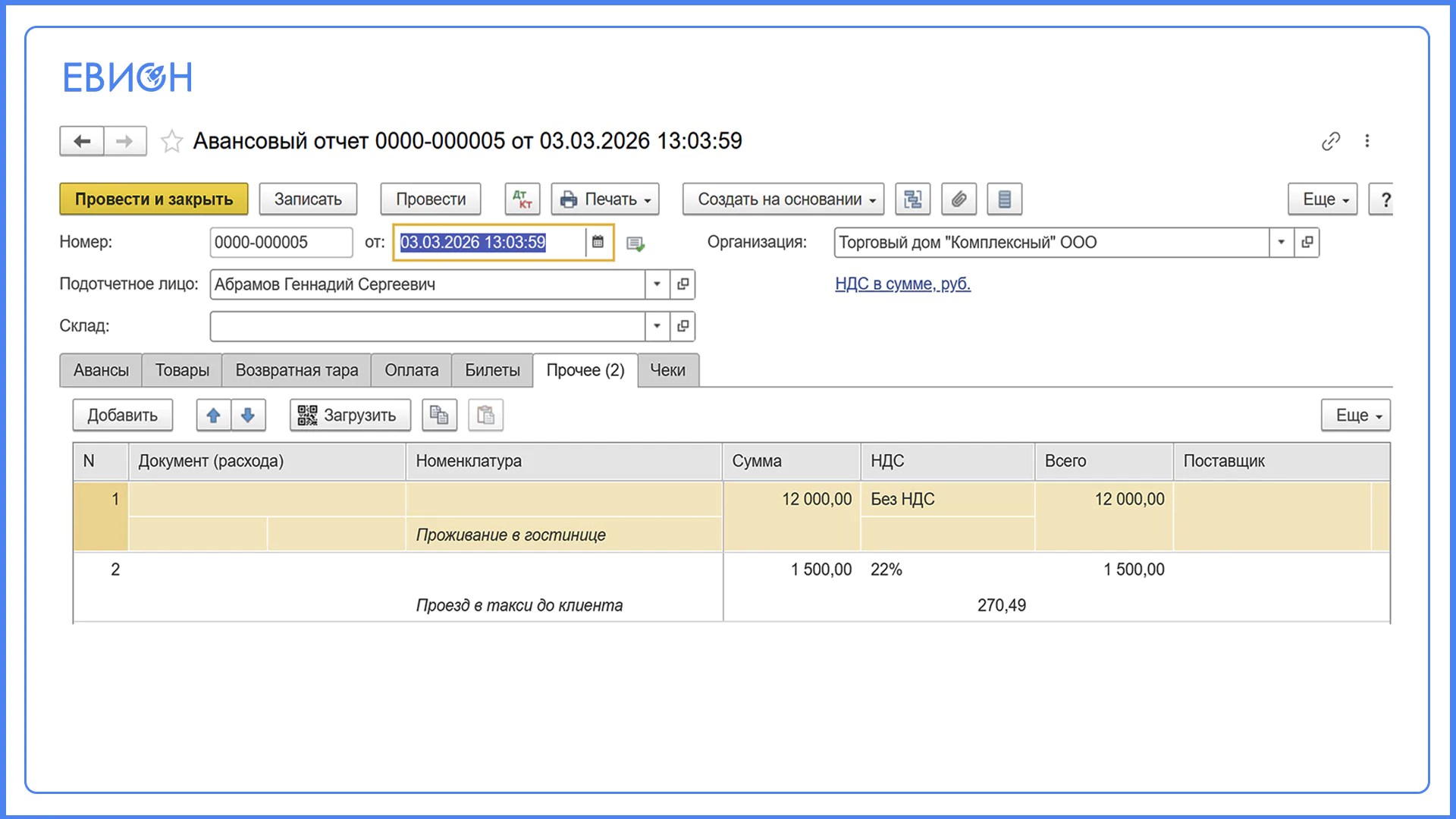
Task: Open the НДС в сумме, руб. link
Action: pyautogui.click(x=902, y=284)
